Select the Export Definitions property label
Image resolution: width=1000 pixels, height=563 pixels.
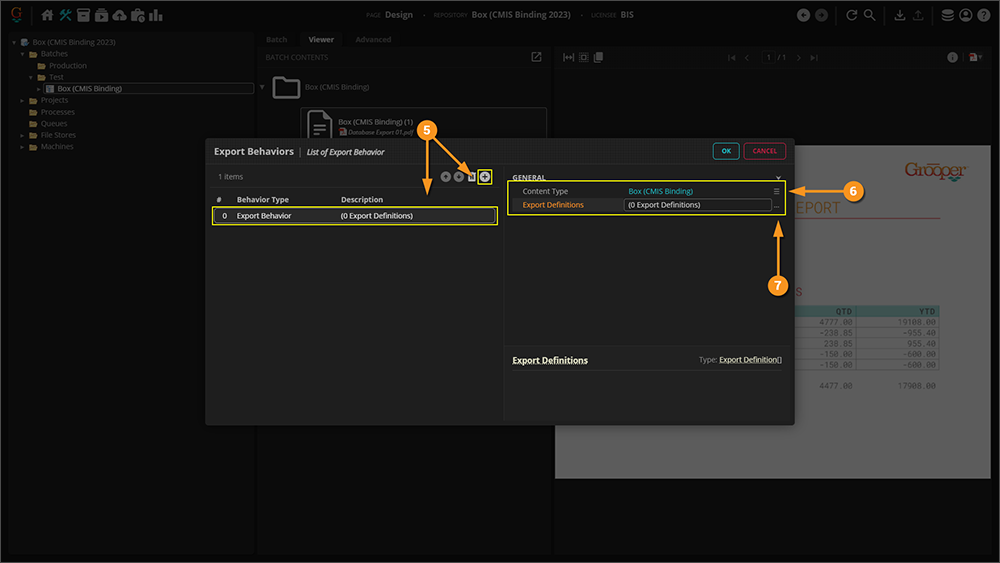tap(553, 205)
